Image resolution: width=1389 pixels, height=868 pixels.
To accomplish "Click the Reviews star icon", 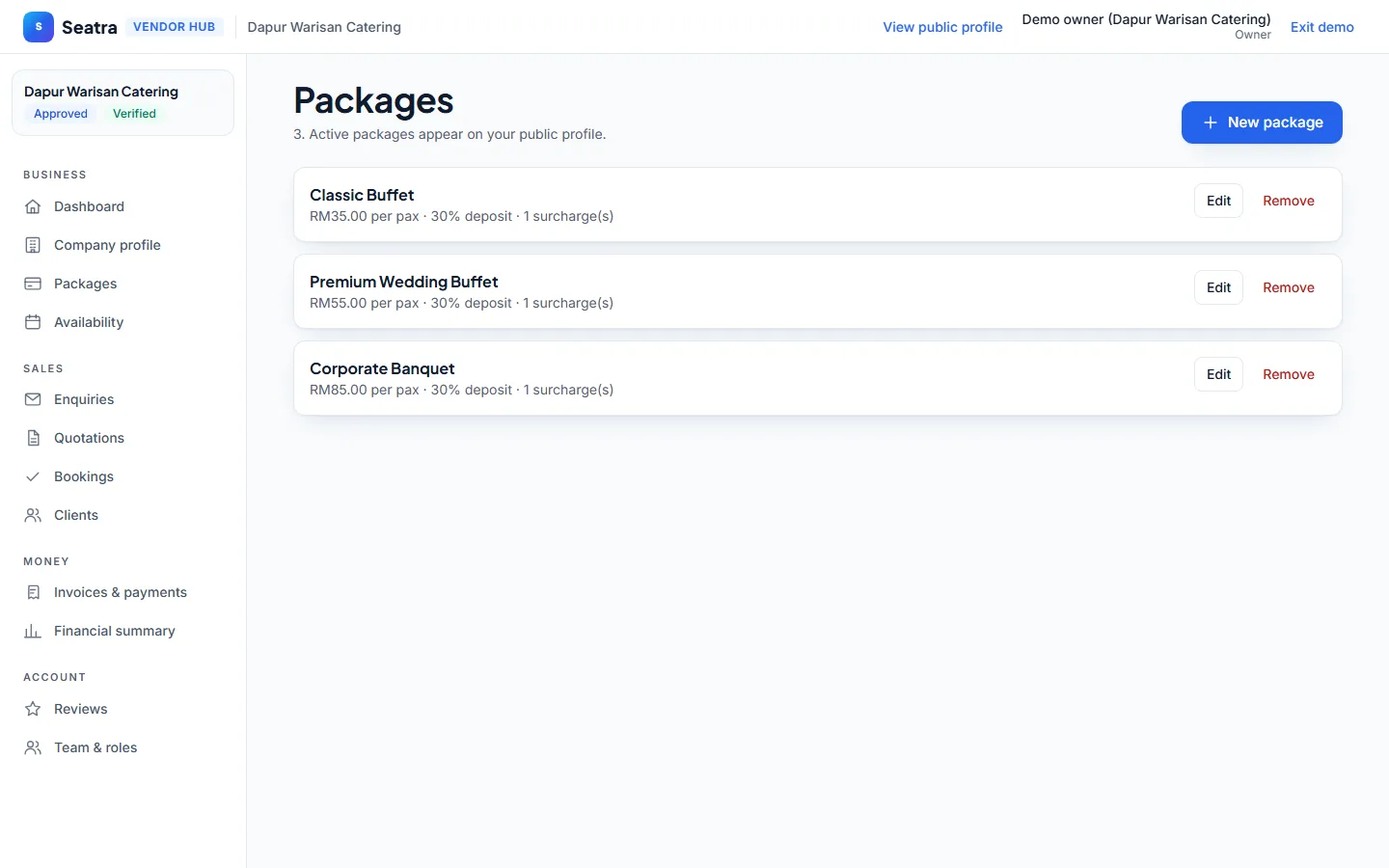I will pos(33,709).
